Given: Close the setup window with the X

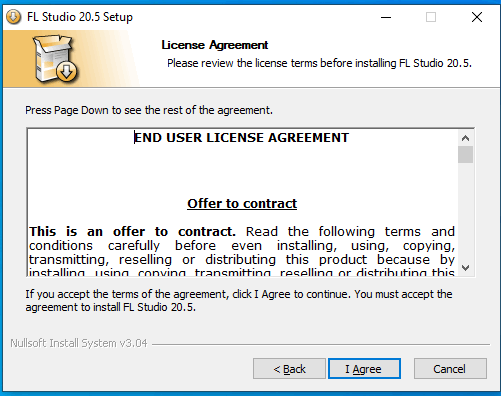Looking at the screenshot, I should coord(477,17).
